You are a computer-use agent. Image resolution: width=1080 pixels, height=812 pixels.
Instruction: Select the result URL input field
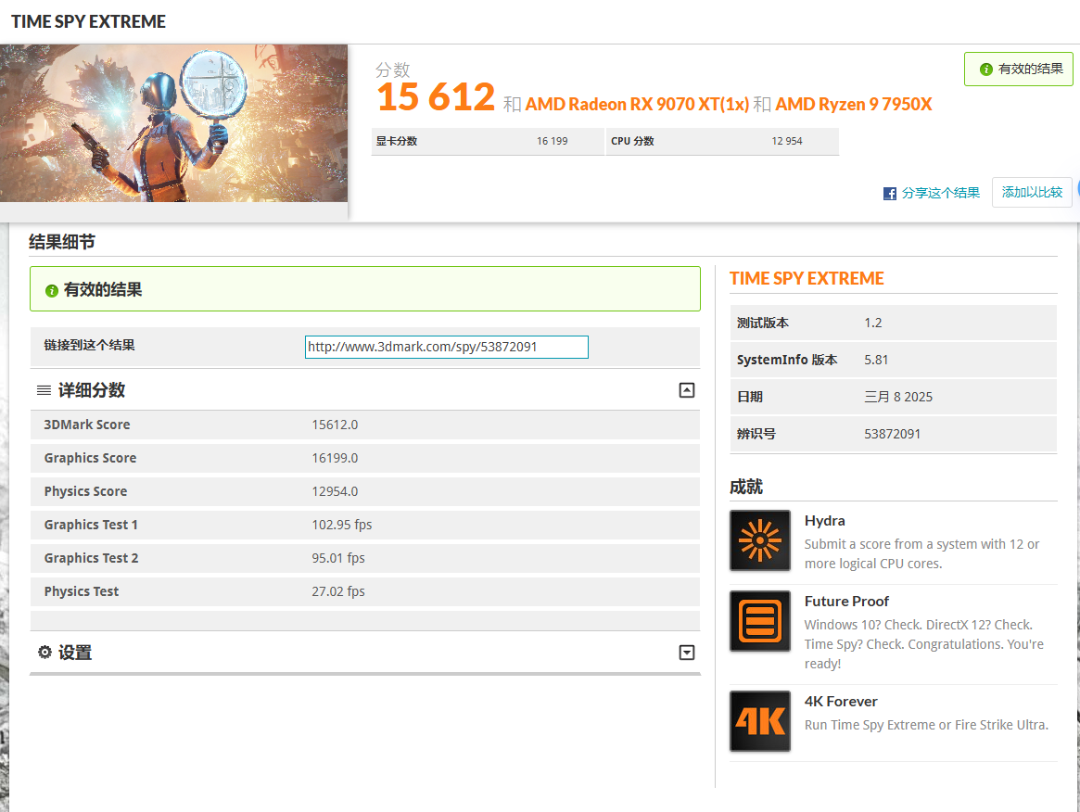(x=446, y=347)
